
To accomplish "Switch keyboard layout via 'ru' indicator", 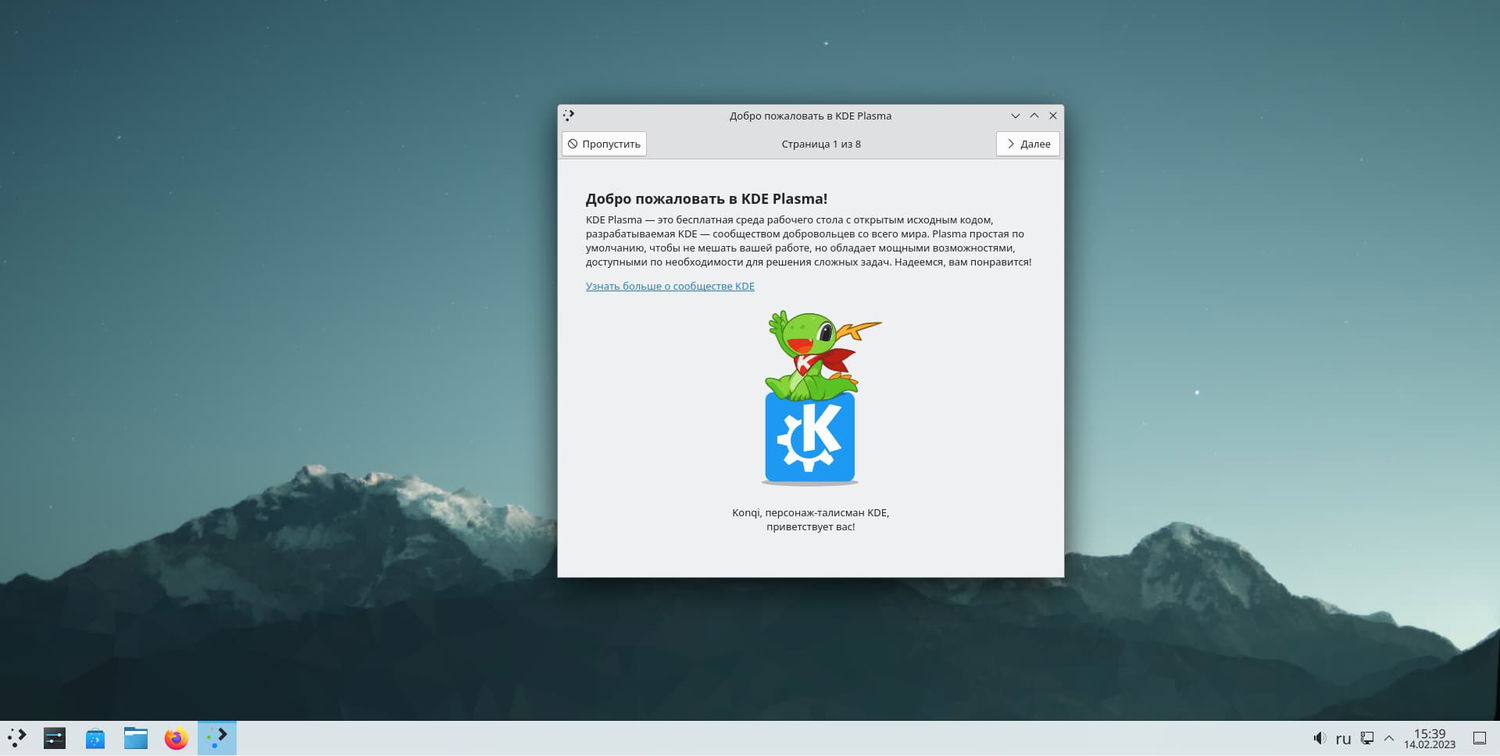I will [1343, 738].
